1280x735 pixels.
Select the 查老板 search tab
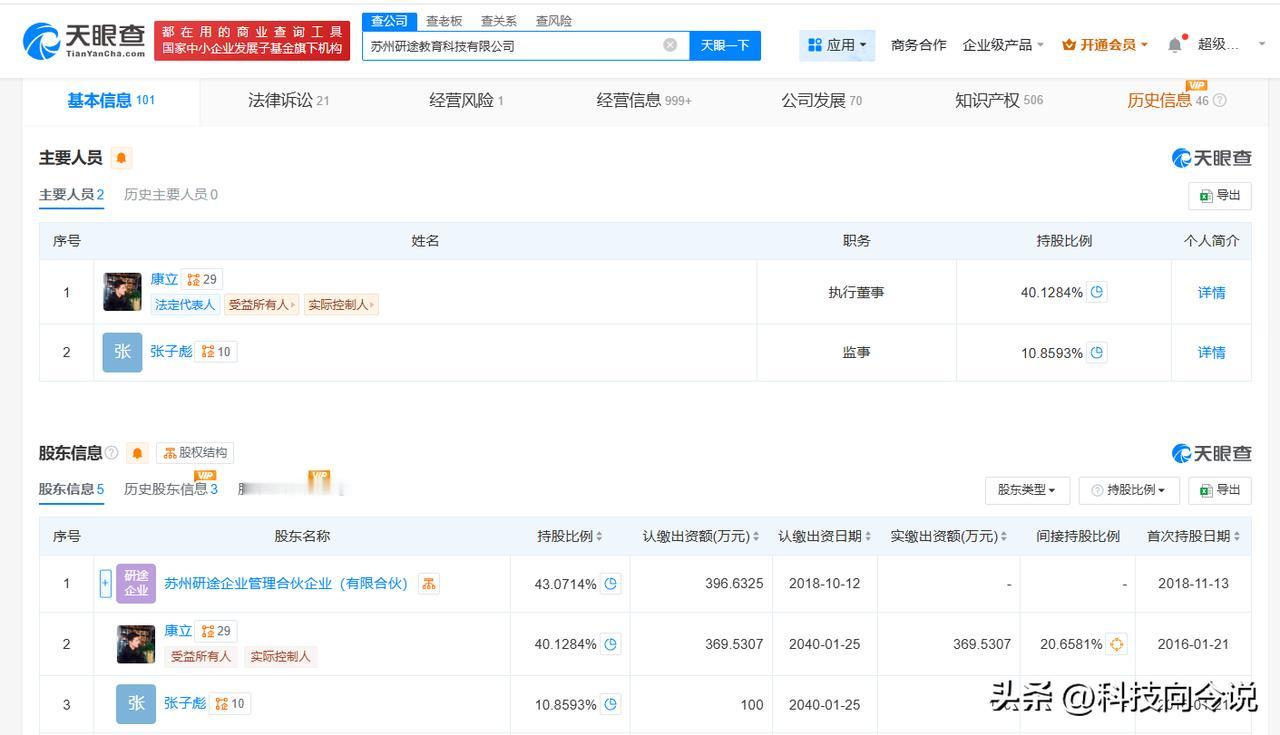click(x=444, y=20)
